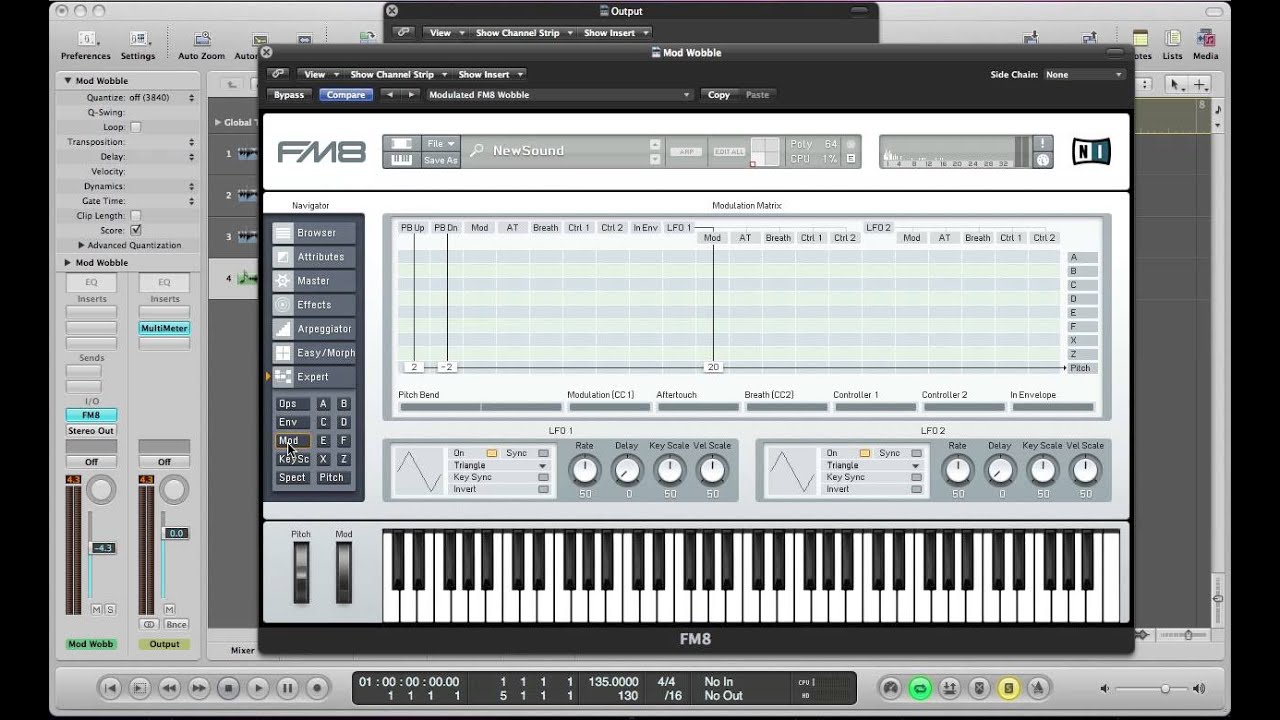Open the Modulated FM8 Wobble preset dropdown
Screen dimensions: 1280x720
click(559, 95)
